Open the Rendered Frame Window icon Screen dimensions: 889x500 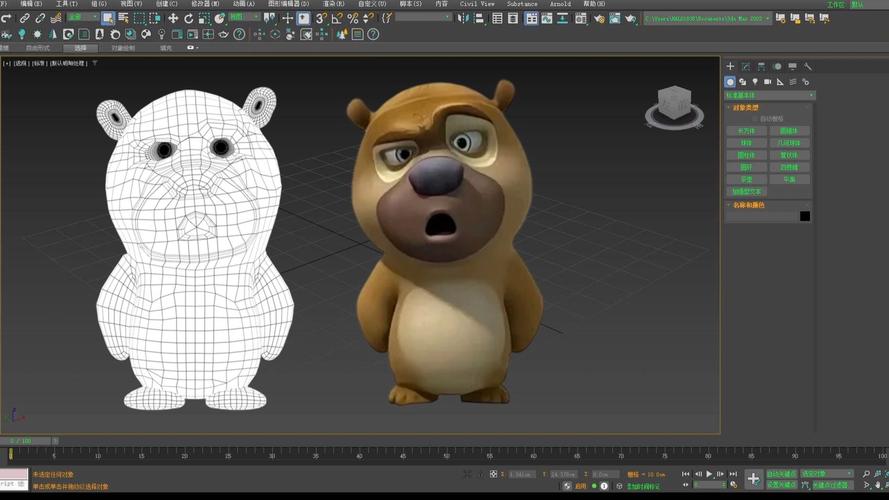click(x=615, y=19)
